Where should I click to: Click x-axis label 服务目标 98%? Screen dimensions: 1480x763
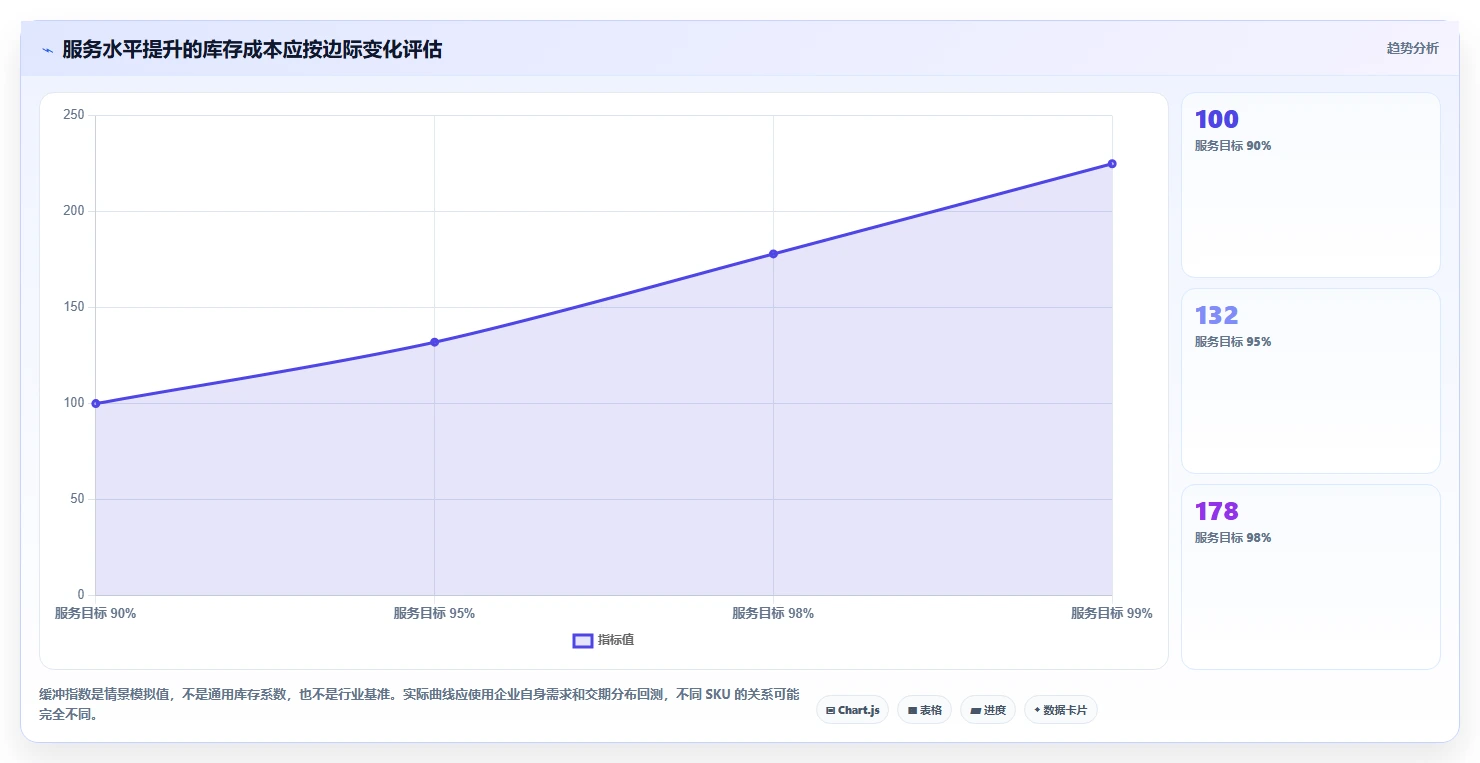[773, 613]
